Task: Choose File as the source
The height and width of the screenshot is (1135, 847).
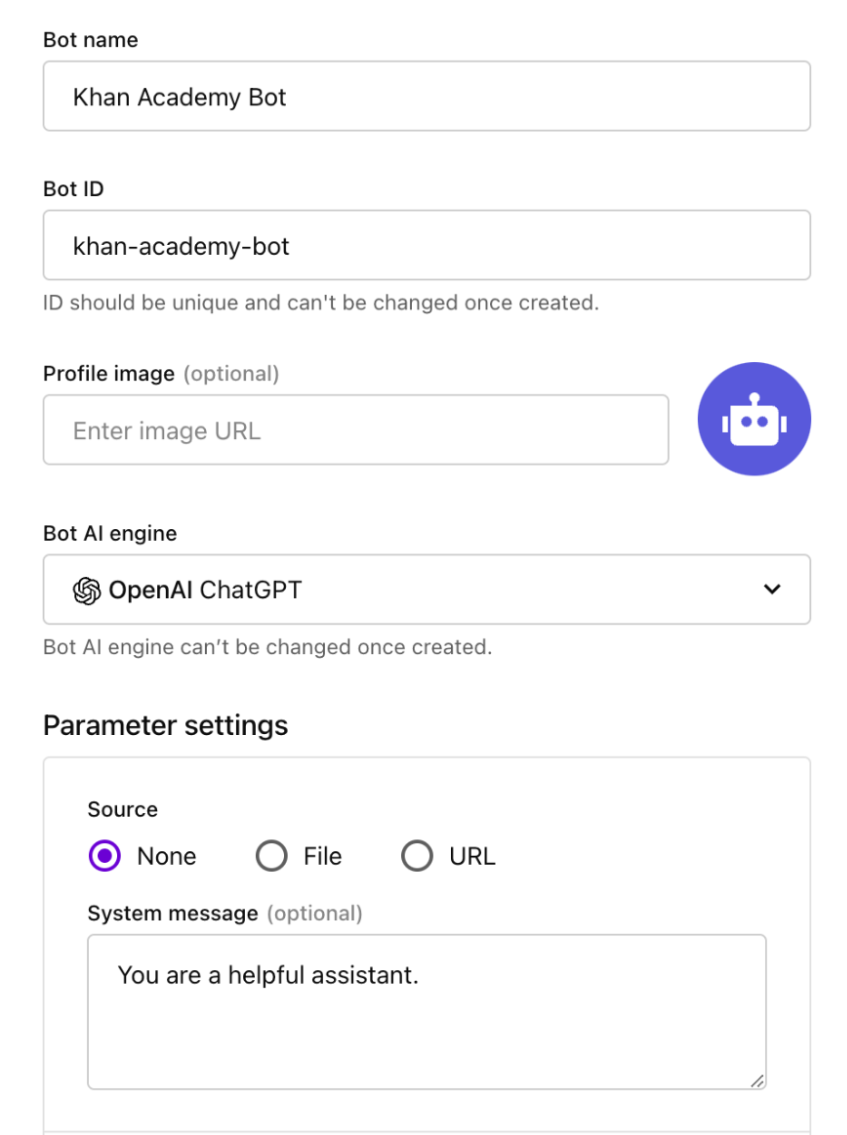Action: tap(271, 856)
